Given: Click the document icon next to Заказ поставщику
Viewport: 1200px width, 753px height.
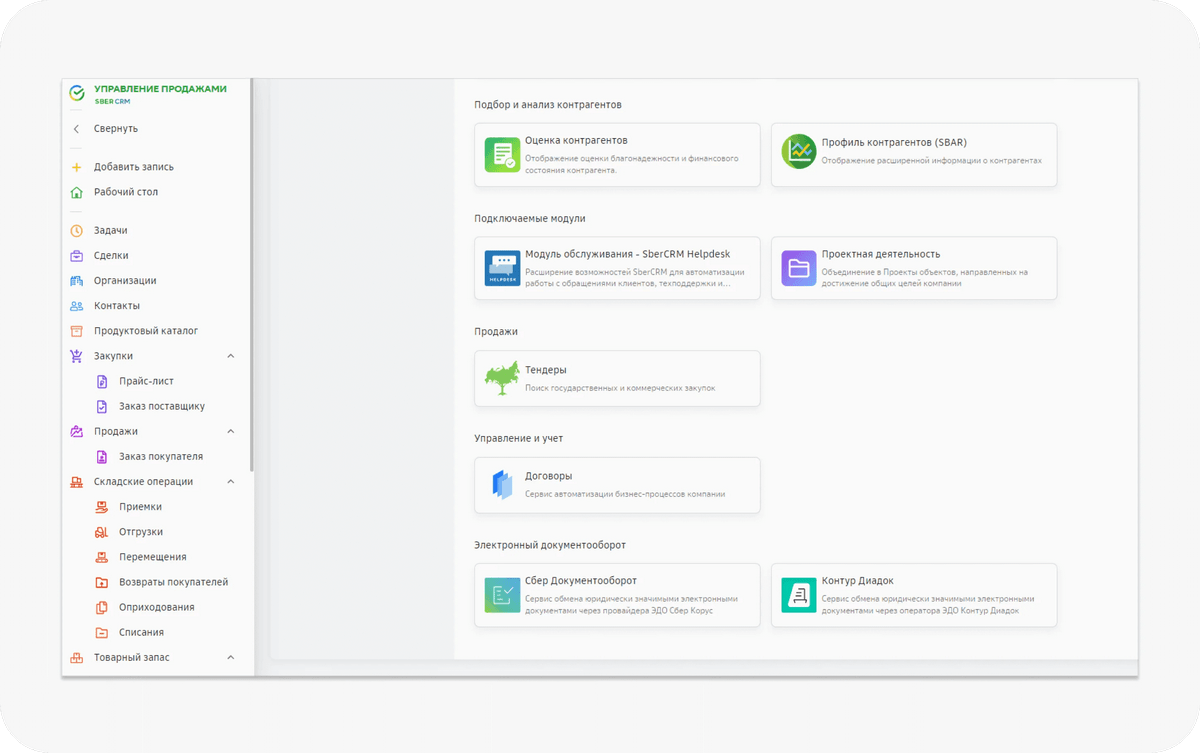Looking at the screenshot, I should pyautogui.click(x=101, y=406).
